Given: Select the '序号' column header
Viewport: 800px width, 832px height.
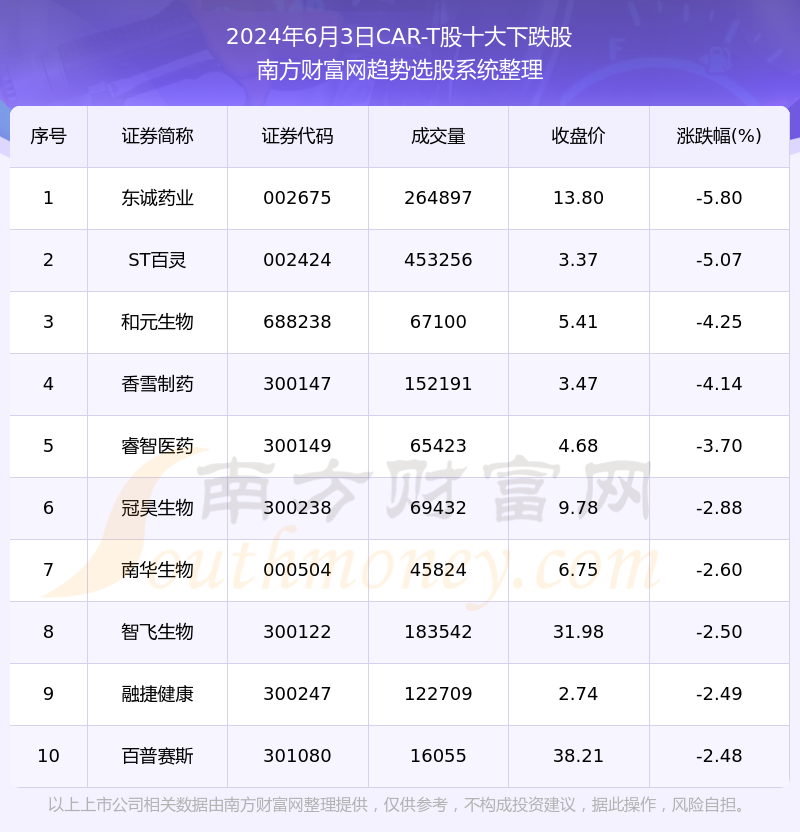Looking at the screenshot, I should pos(48,136).
